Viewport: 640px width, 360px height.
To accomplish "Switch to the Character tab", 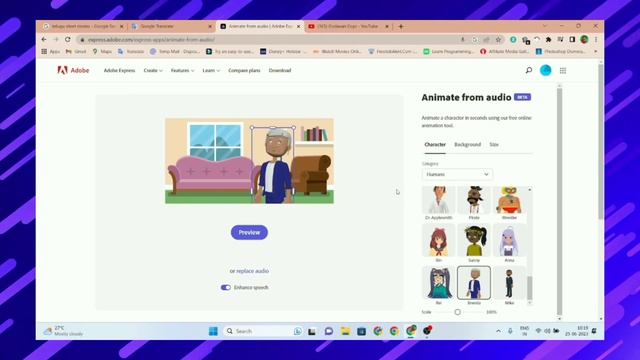I will click(435, 144).
